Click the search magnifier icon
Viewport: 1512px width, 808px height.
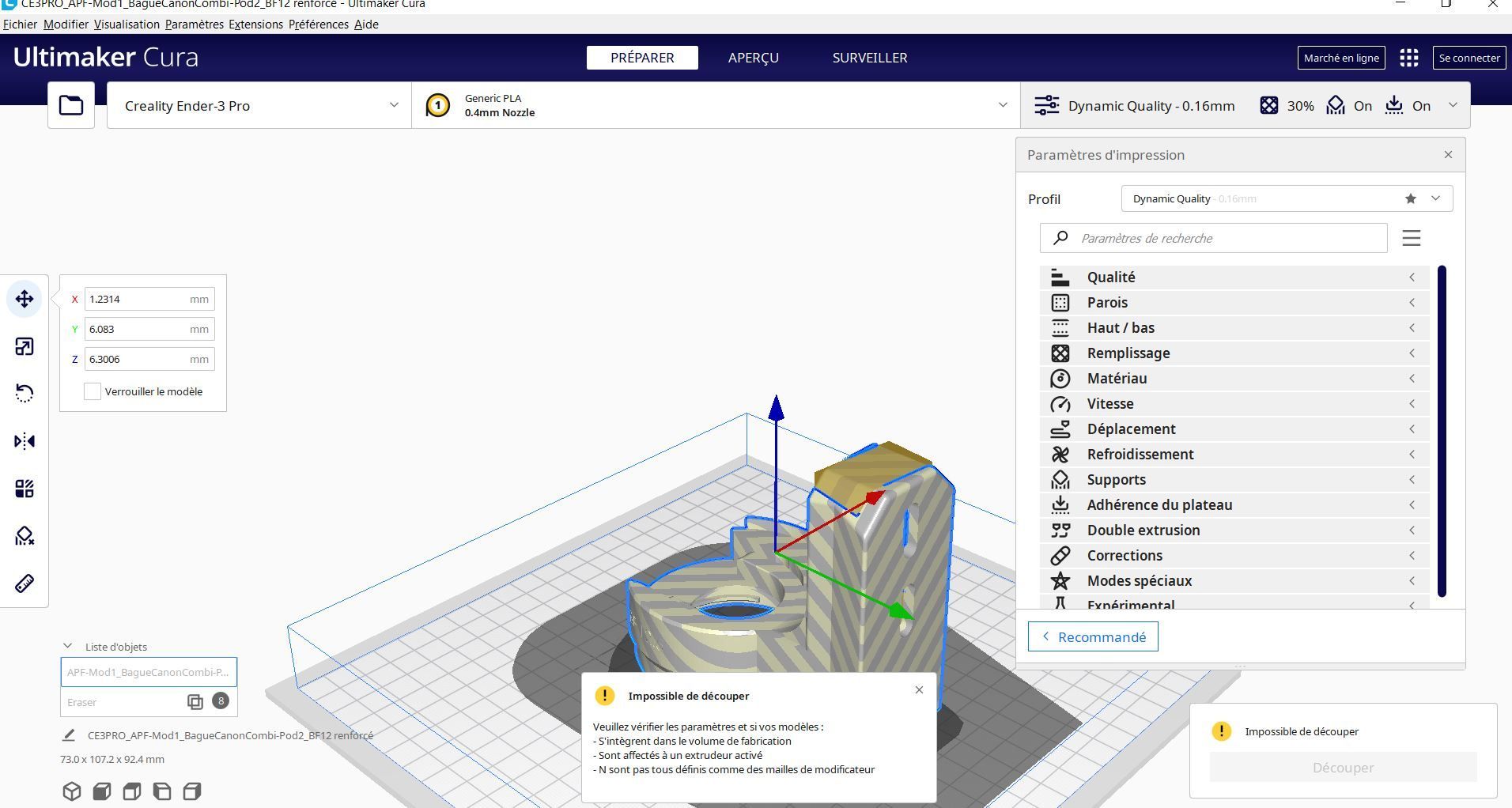[1061, 238]
